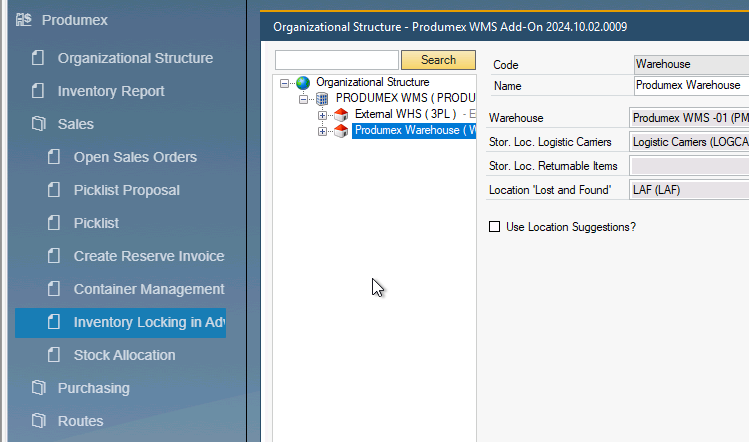Click the Inventory Report document icon
Image resolution: width=749 pixels, height=442 pixels.
click(38, 91)
